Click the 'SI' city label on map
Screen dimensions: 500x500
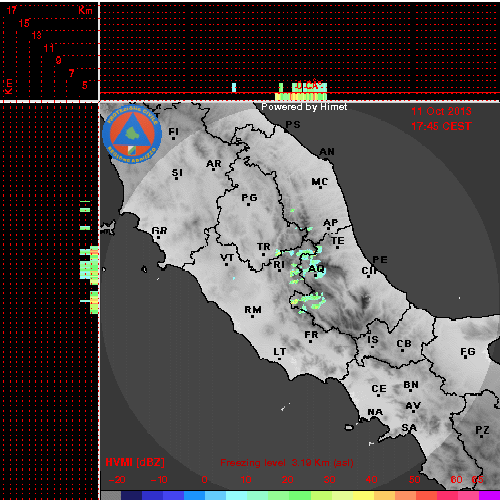point(177,173)
